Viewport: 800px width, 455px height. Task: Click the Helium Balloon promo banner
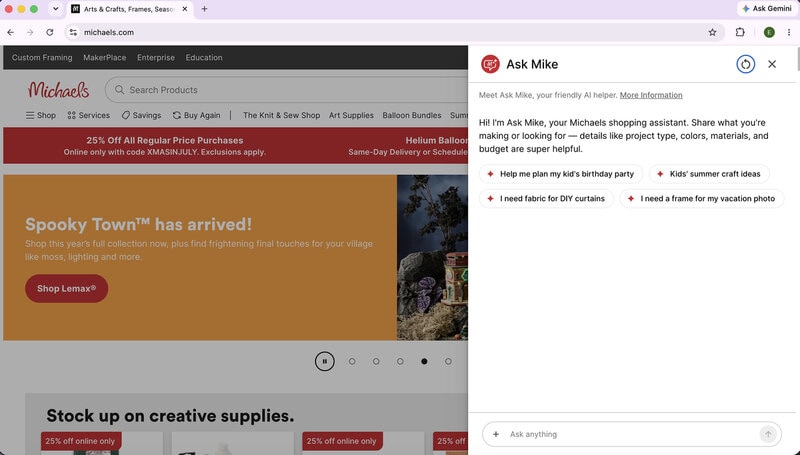coord(408,145)
